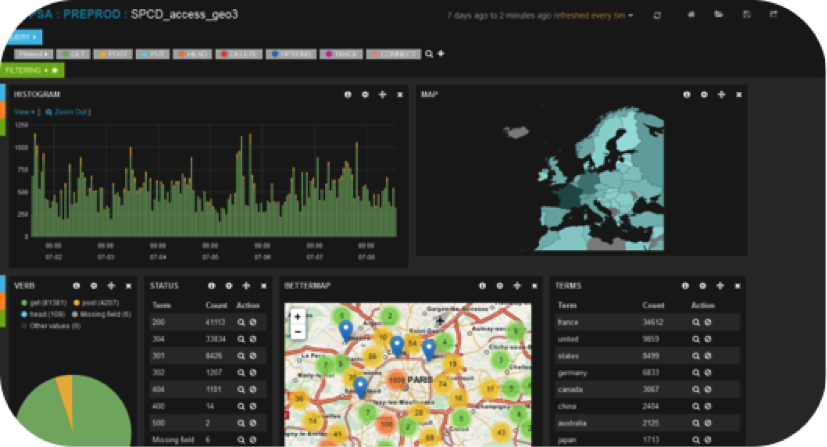Viewport: 827px width, 447px height.
Task: Select the CONNECT query pill
Action: coord(393,54)
